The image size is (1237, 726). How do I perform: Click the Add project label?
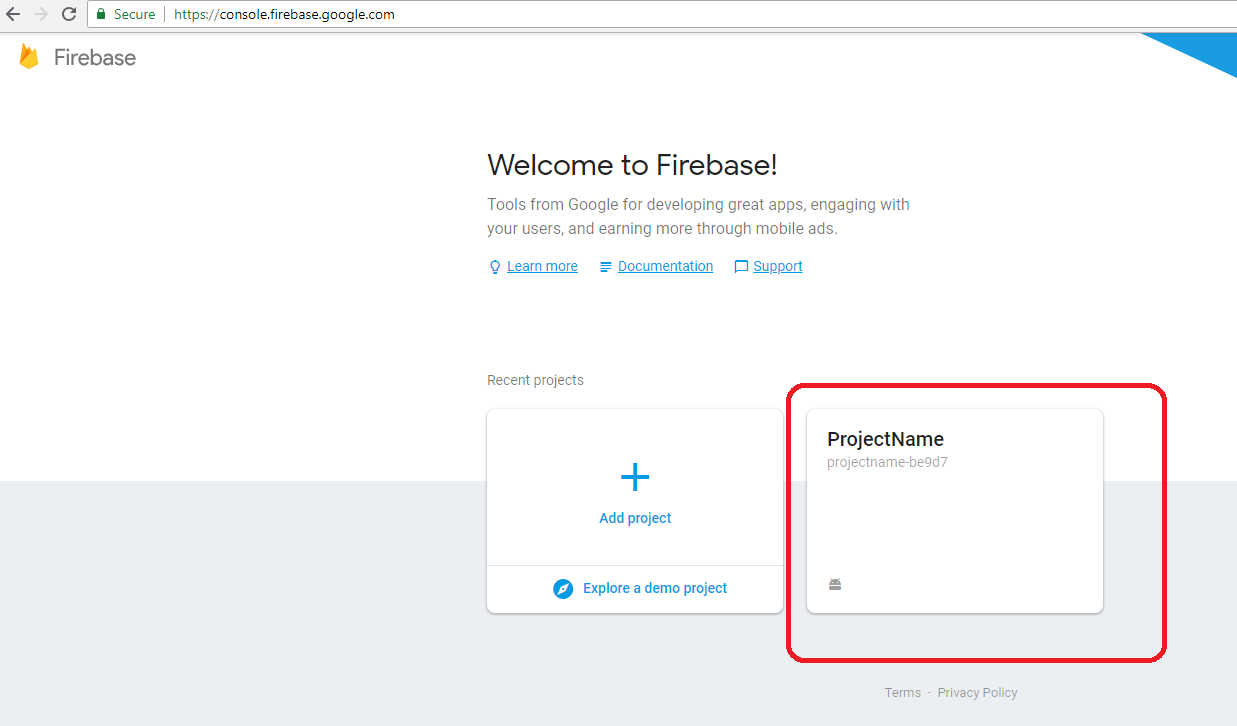pyautogui.click(x=635, y=518)
